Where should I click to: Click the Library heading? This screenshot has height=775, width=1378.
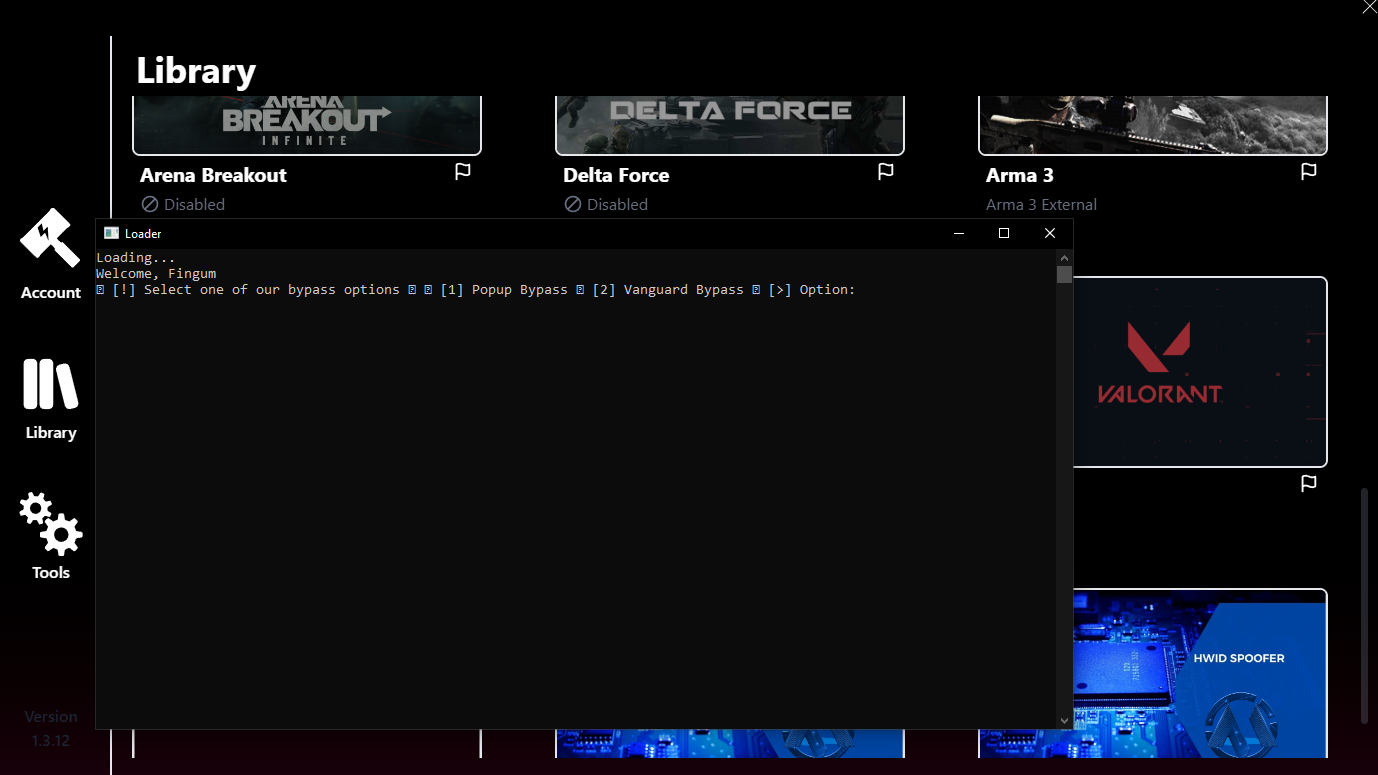tap(196, 71)
